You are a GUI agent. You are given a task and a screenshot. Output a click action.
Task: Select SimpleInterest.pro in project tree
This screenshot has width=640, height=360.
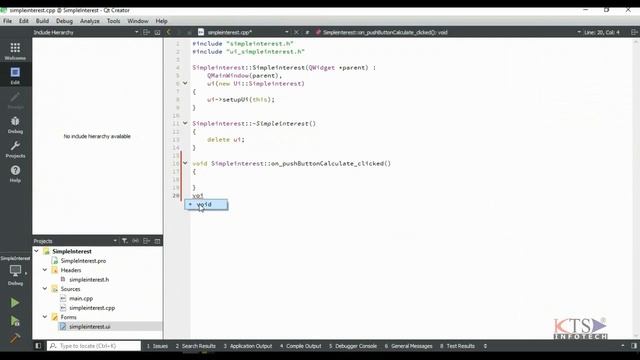coord(83,260)
